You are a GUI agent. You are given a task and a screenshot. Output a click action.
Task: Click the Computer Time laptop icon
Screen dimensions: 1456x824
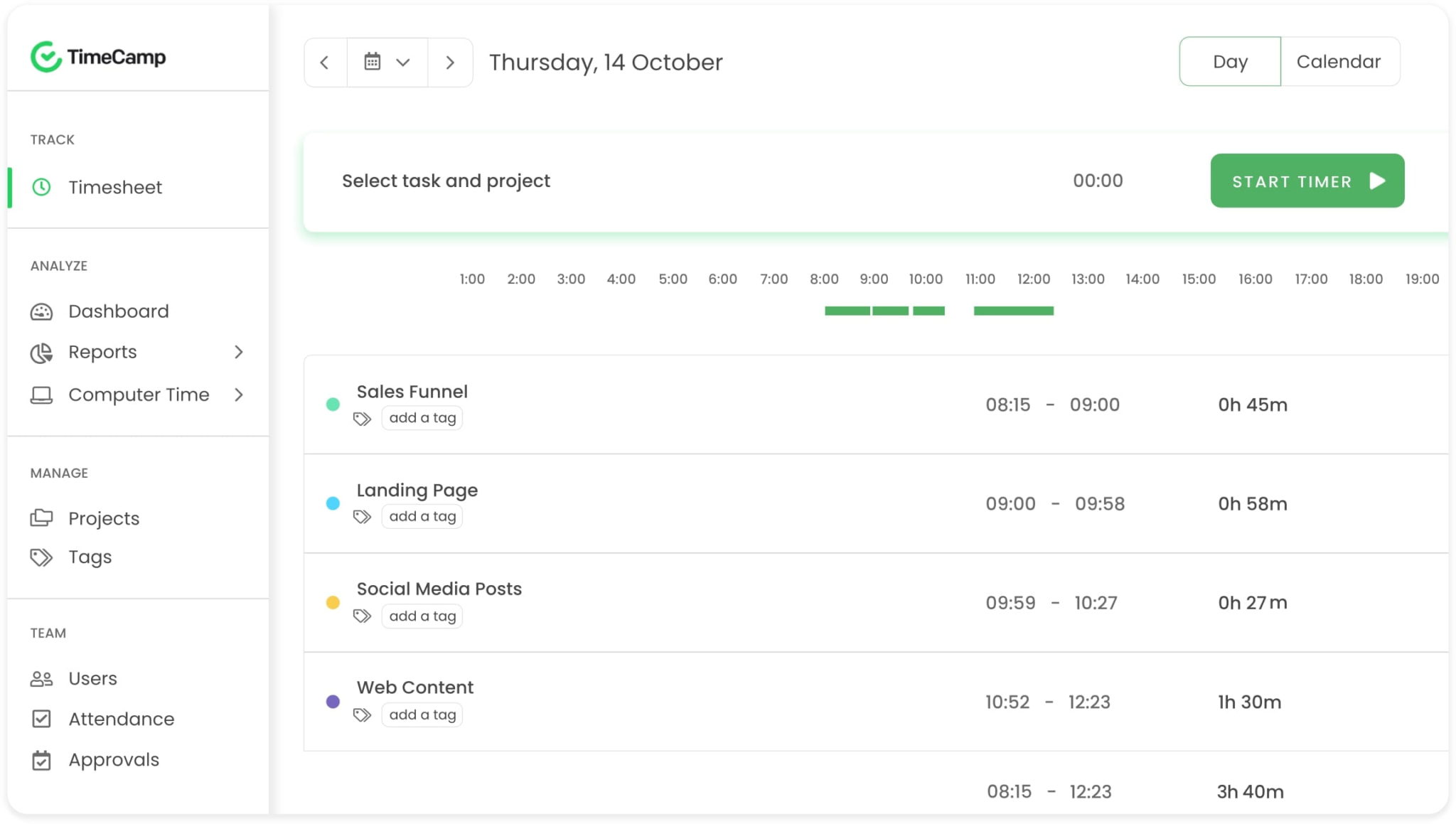pyautogui.click(x=41, y=395)
